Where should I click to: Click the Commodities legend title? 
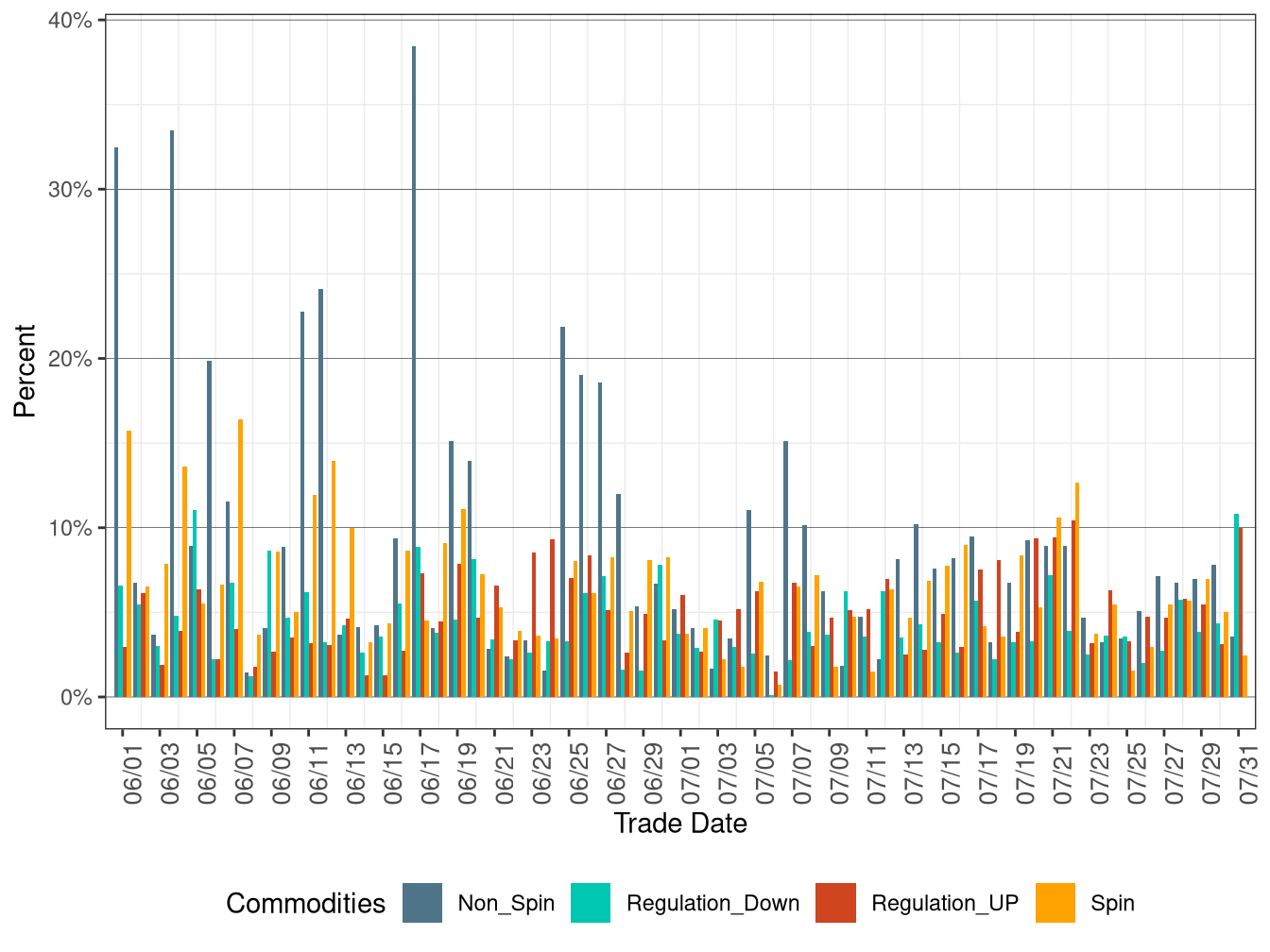(x=305, y=904)
